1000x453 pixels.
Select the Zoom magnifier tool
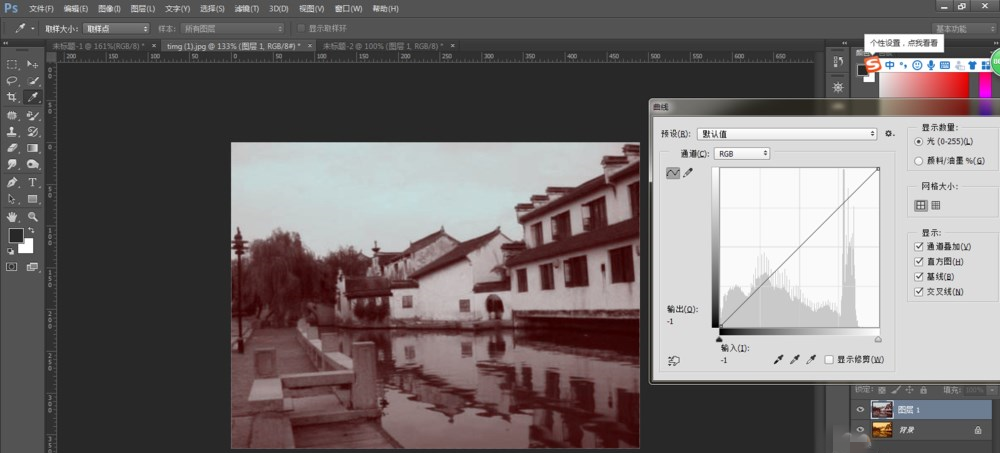pyautogui.click(x=33, y=216)
